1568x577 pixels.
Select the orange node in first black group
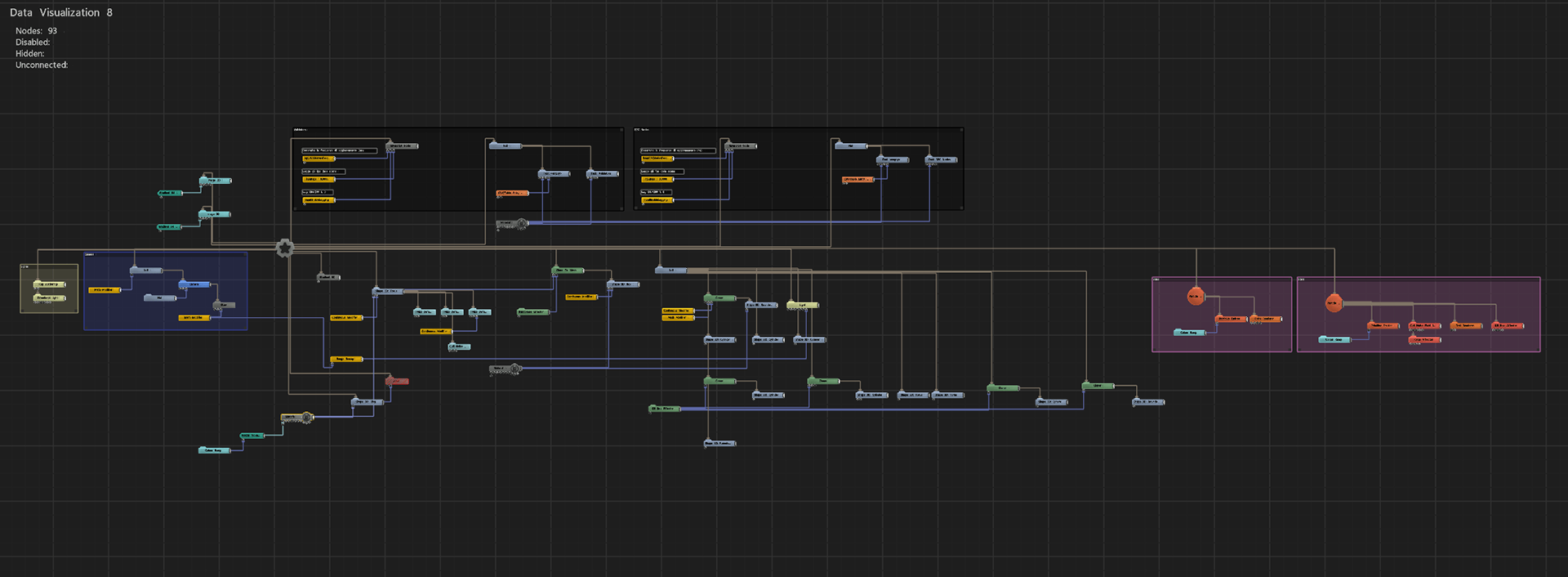(x=513, y=193)
